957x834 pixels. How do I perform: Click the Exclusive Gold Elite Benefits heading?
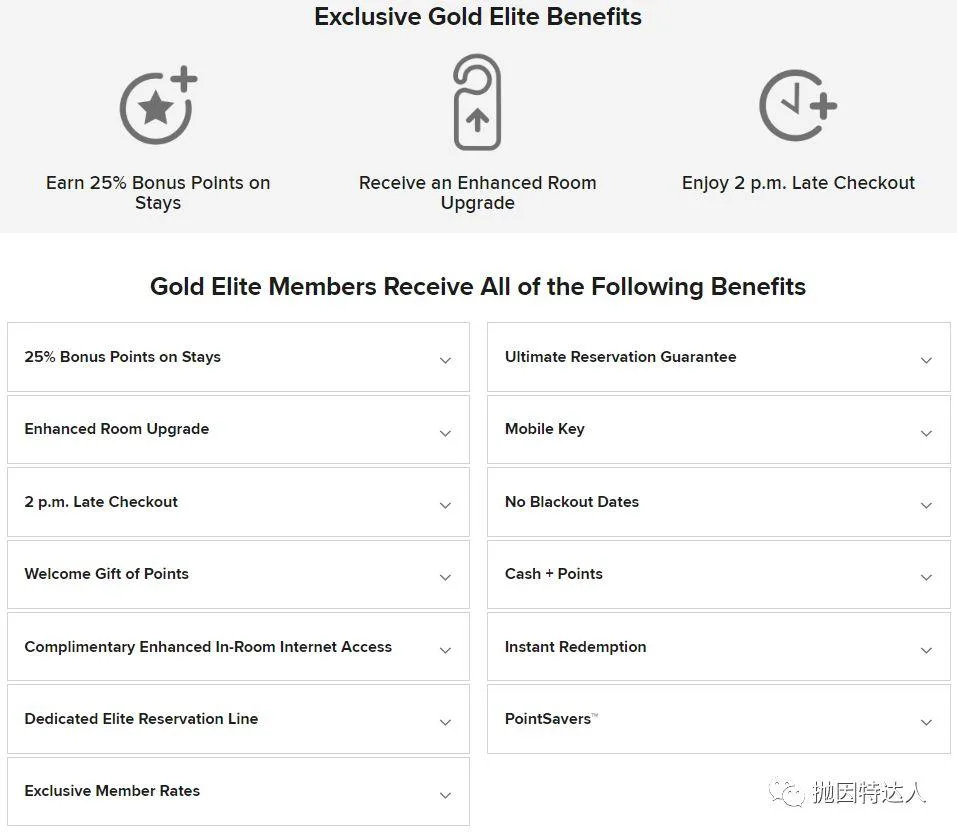[x=478, y=16]
